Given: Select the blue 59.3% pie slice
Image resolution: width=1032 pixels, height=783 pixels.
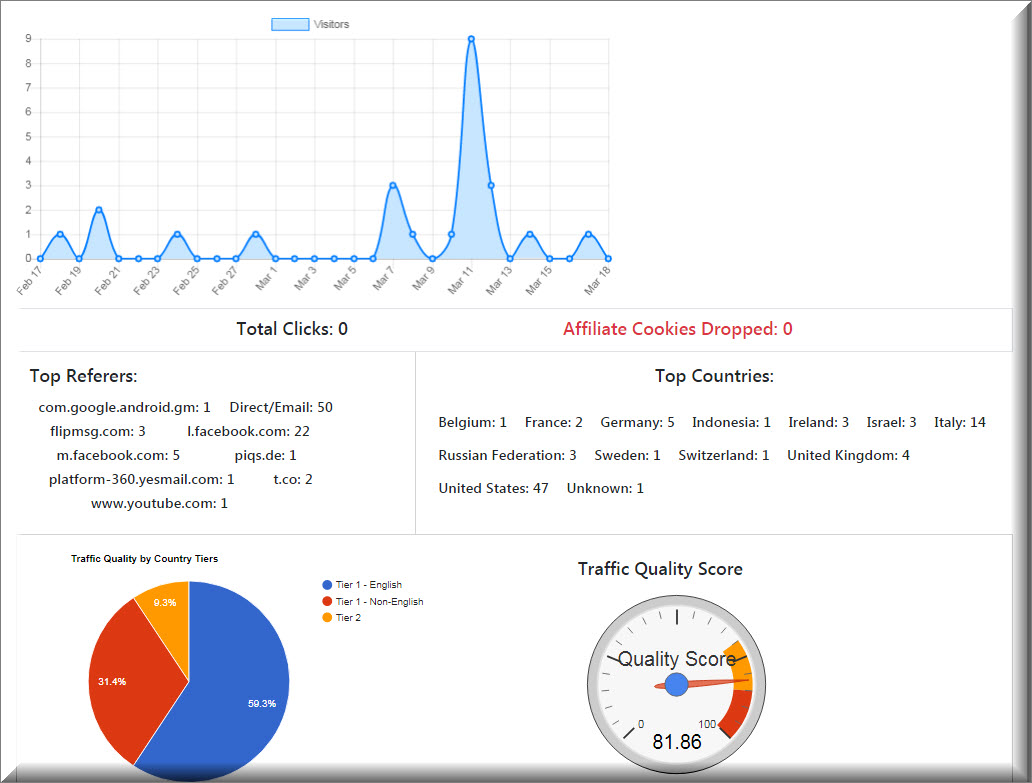Looking at the screenshot, I should pyautogui.click(x=237, y=697).
